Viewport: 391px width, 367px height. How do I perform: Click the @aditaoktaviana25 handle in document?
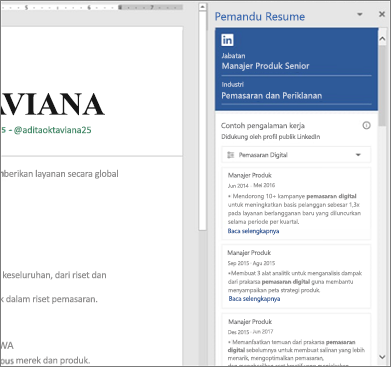click(52, 130)
